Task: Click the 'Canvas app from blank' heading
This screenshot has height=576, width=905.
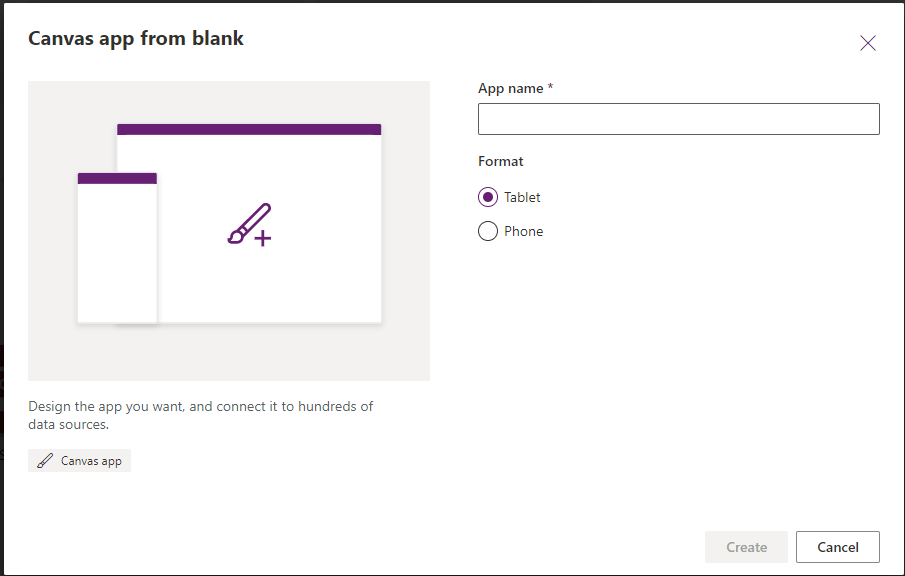Action: coord(136,39)
